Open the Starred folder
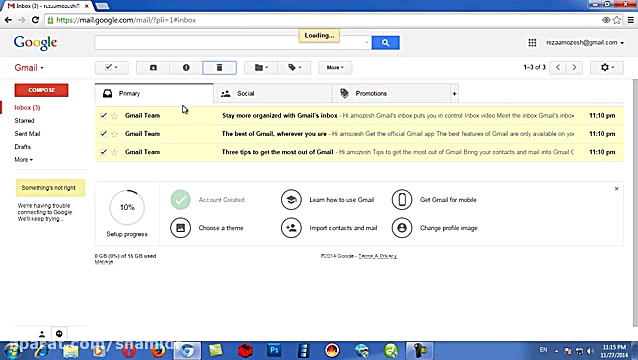 (24, 120)
